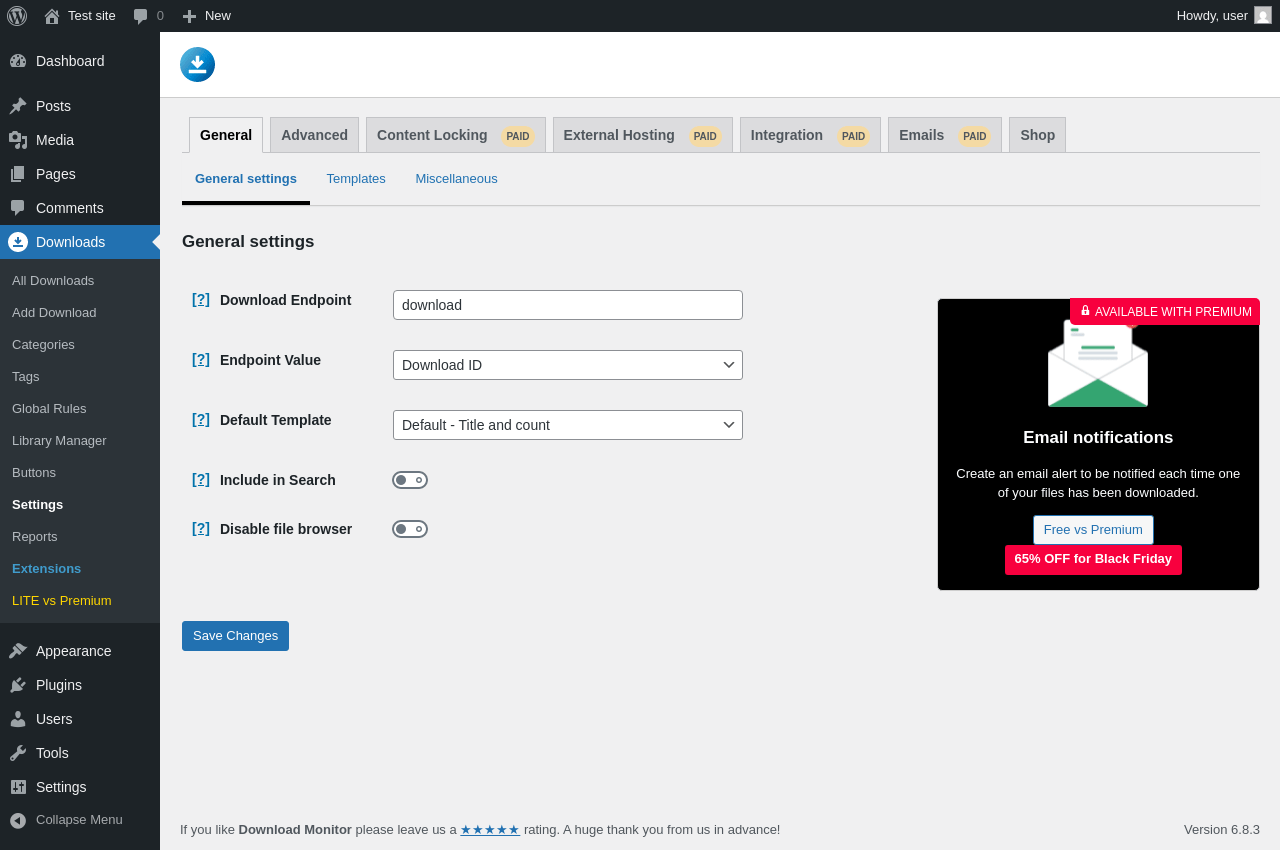Open help tooltip for Include in Search
Image resolution: width=1280 pixels, height=850 pixels.
pyautogui.click(x=201, y=479)
